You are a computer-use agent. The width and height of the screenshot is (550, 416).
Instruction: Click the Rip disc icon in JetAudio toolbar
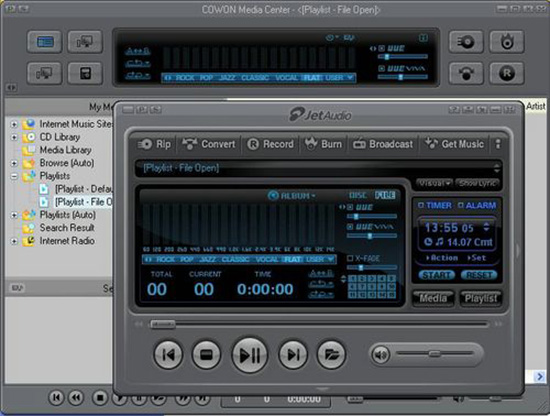[x=145, y=144]
